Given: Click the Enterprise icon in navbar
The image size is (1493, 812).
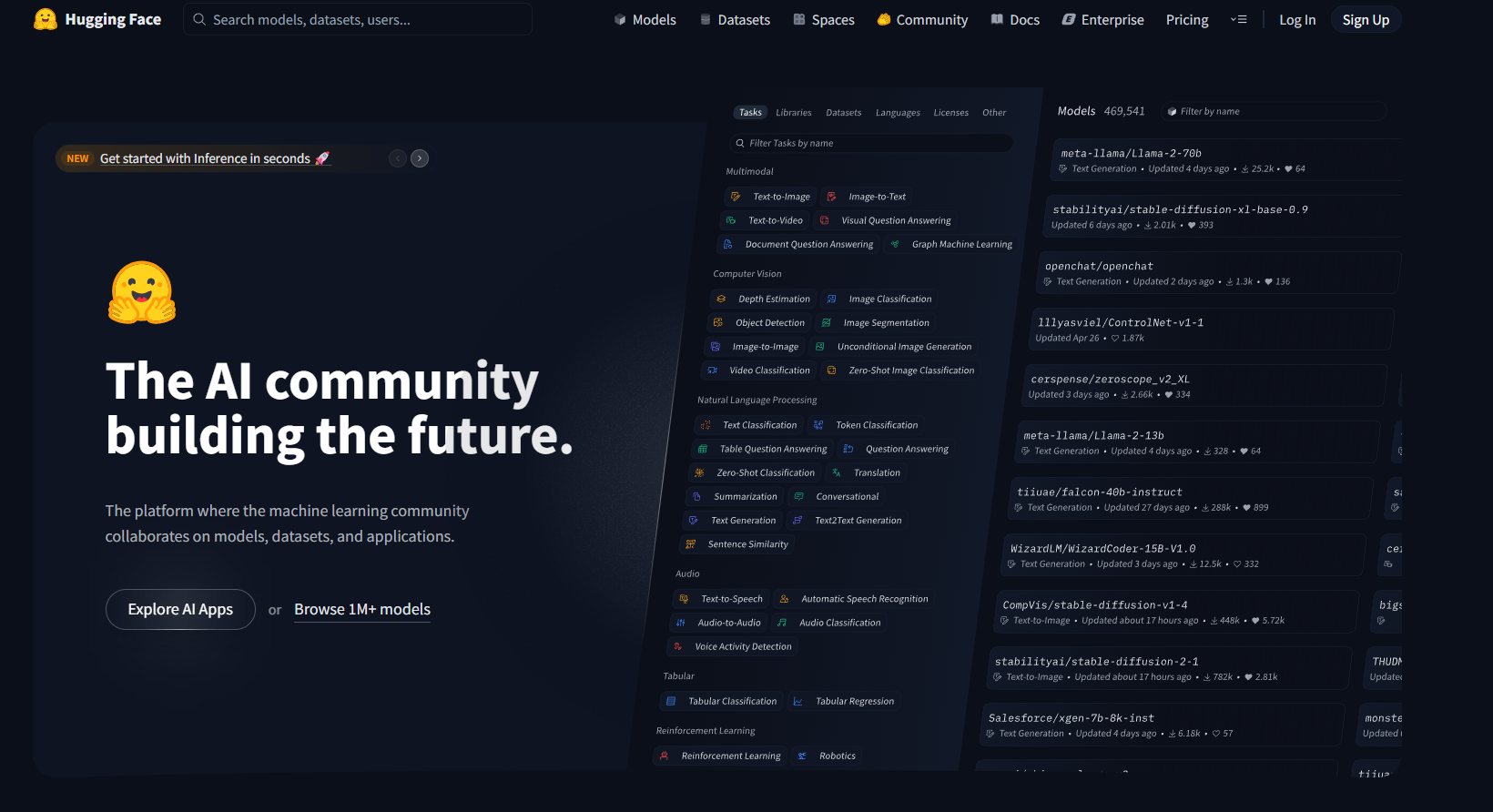Looking at the screenshot, I should pos(1069,19).
